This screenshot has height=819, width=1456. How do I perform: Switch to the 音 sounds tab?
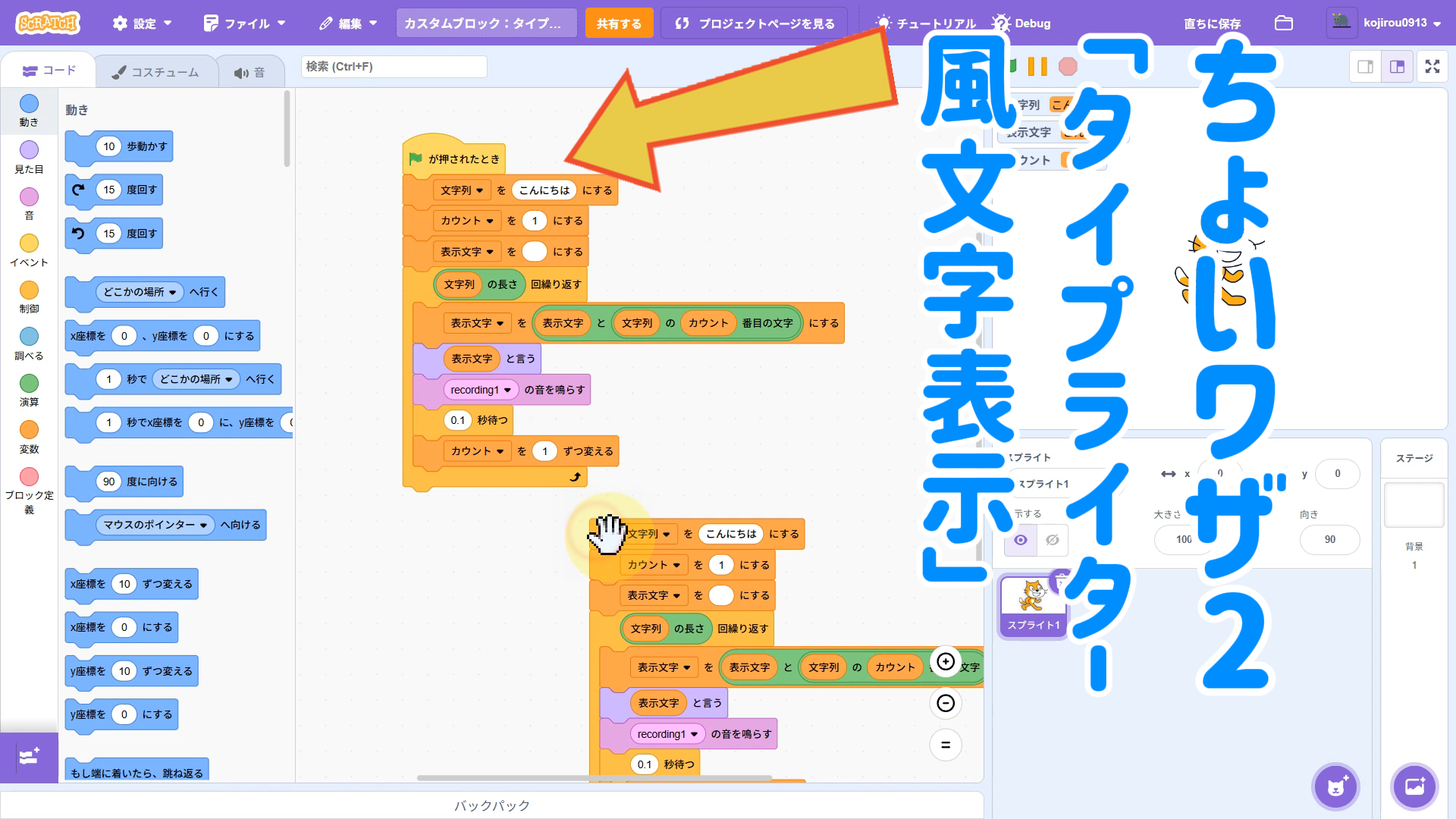click(x=249, y=72)
